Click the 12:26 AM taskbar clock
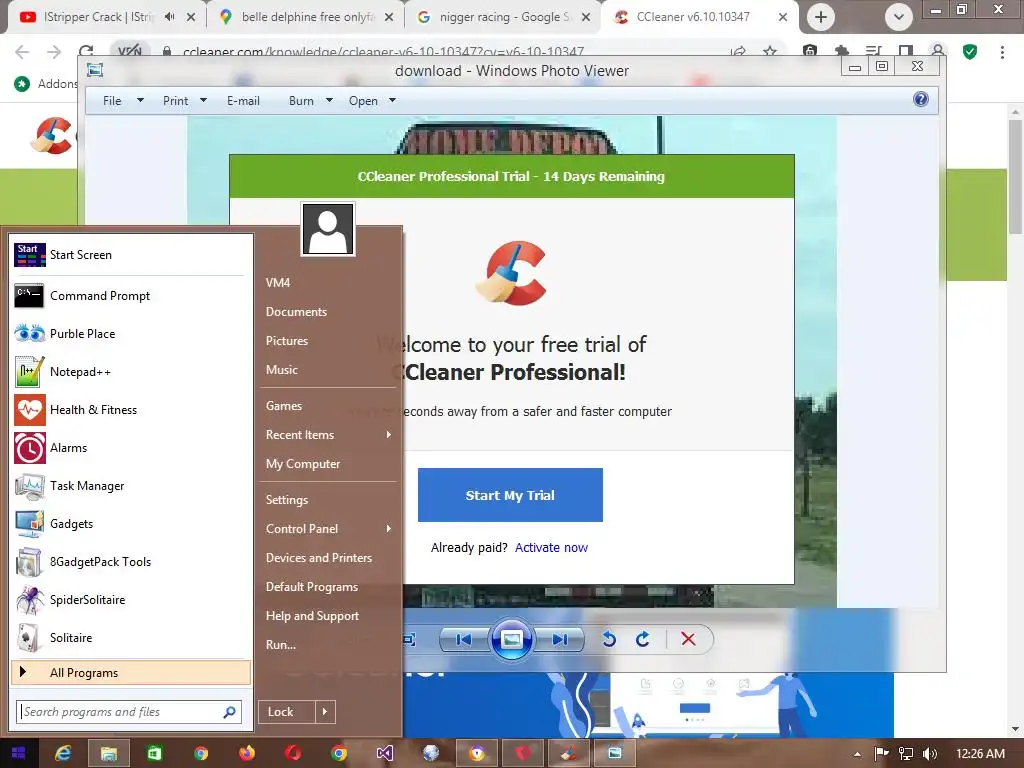 pos(980,754)
